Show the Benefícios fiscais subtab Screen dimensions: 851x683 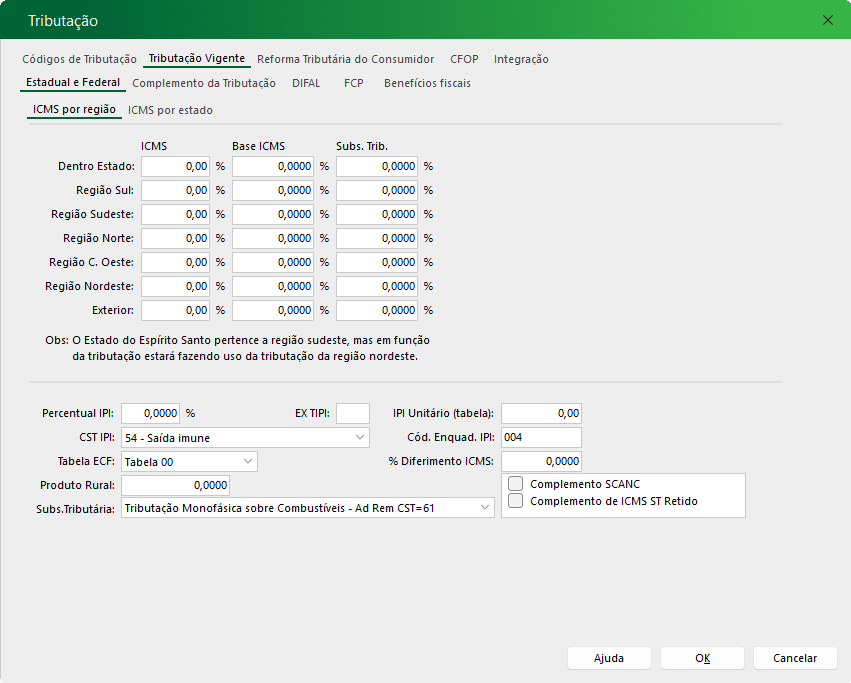click(427, 83)
